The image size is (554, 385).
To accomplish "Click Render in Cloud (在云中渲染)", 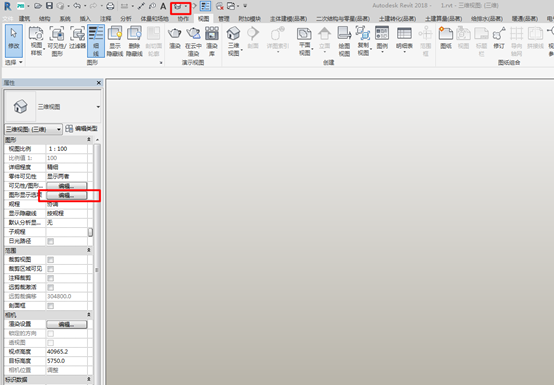I will coord(193,41).
